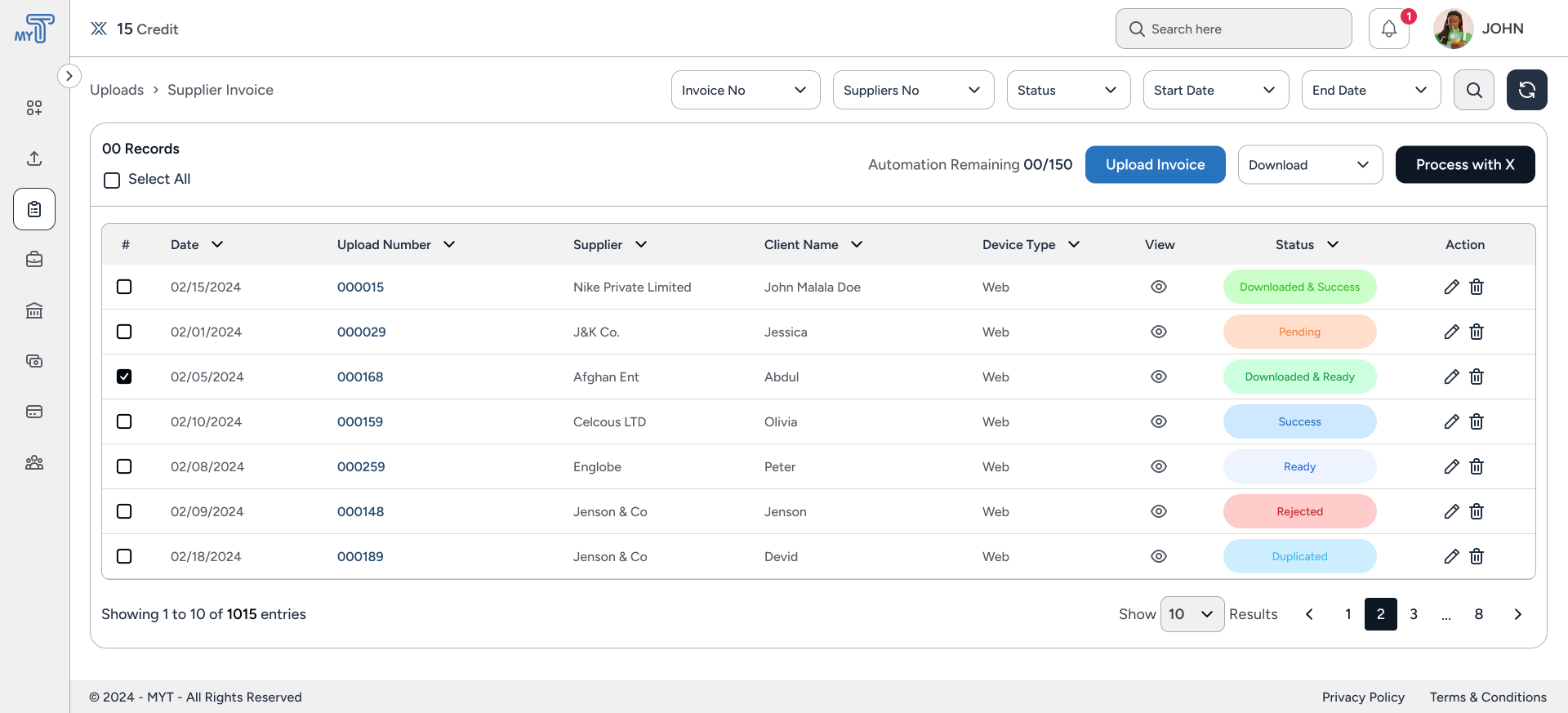Click the Uploads breadcrumb
The image size is (1568, 713).
point(117,90)
